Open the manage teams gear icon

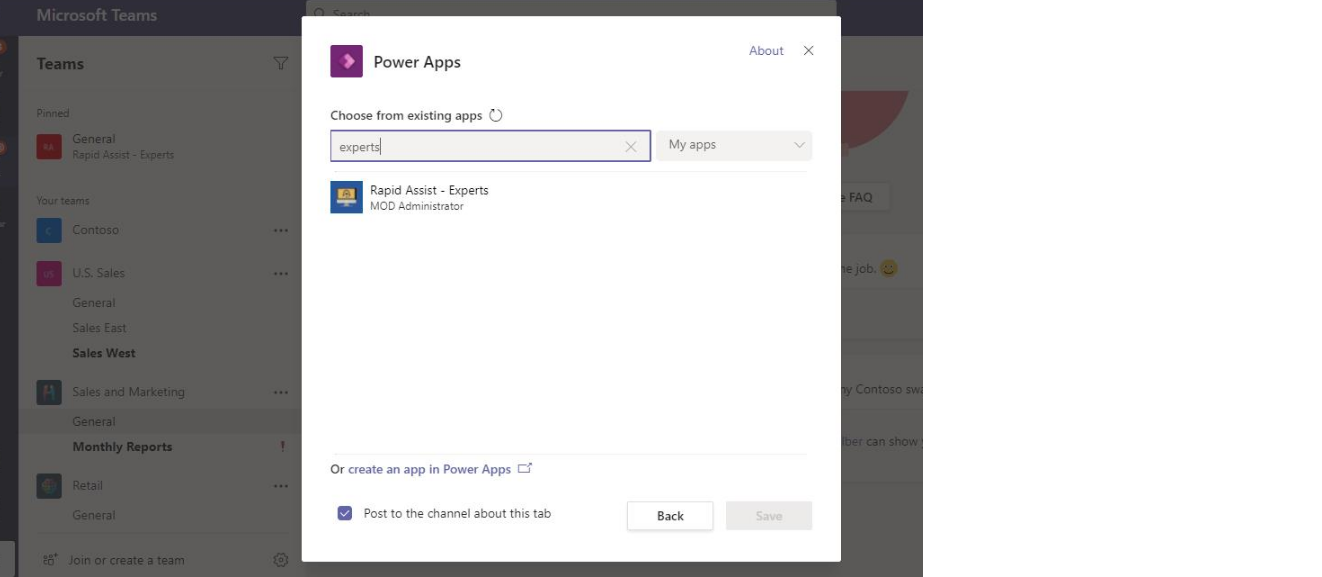coord(281,561)
